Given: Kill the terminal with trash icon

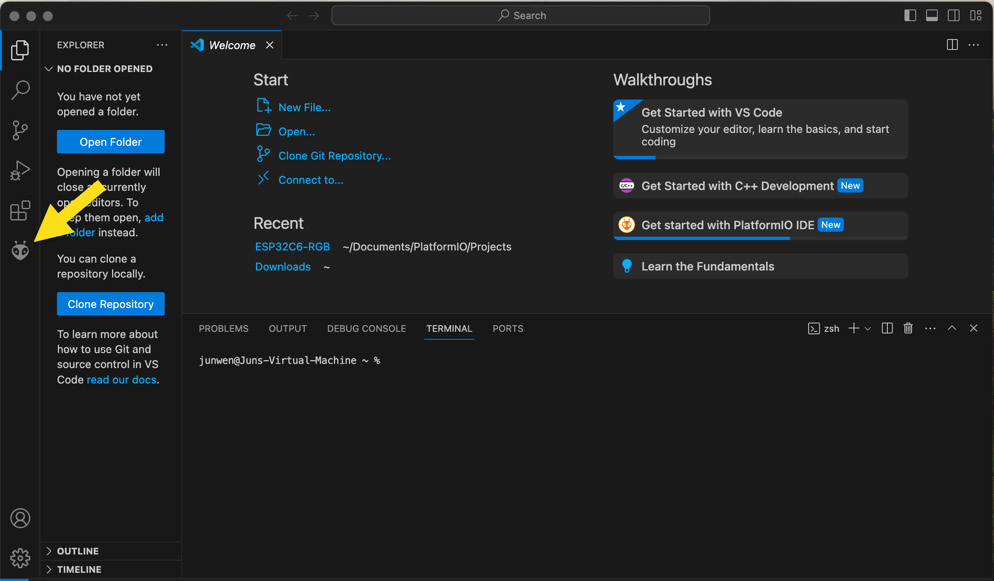Looking at the screenshot, I should [908, 328].
